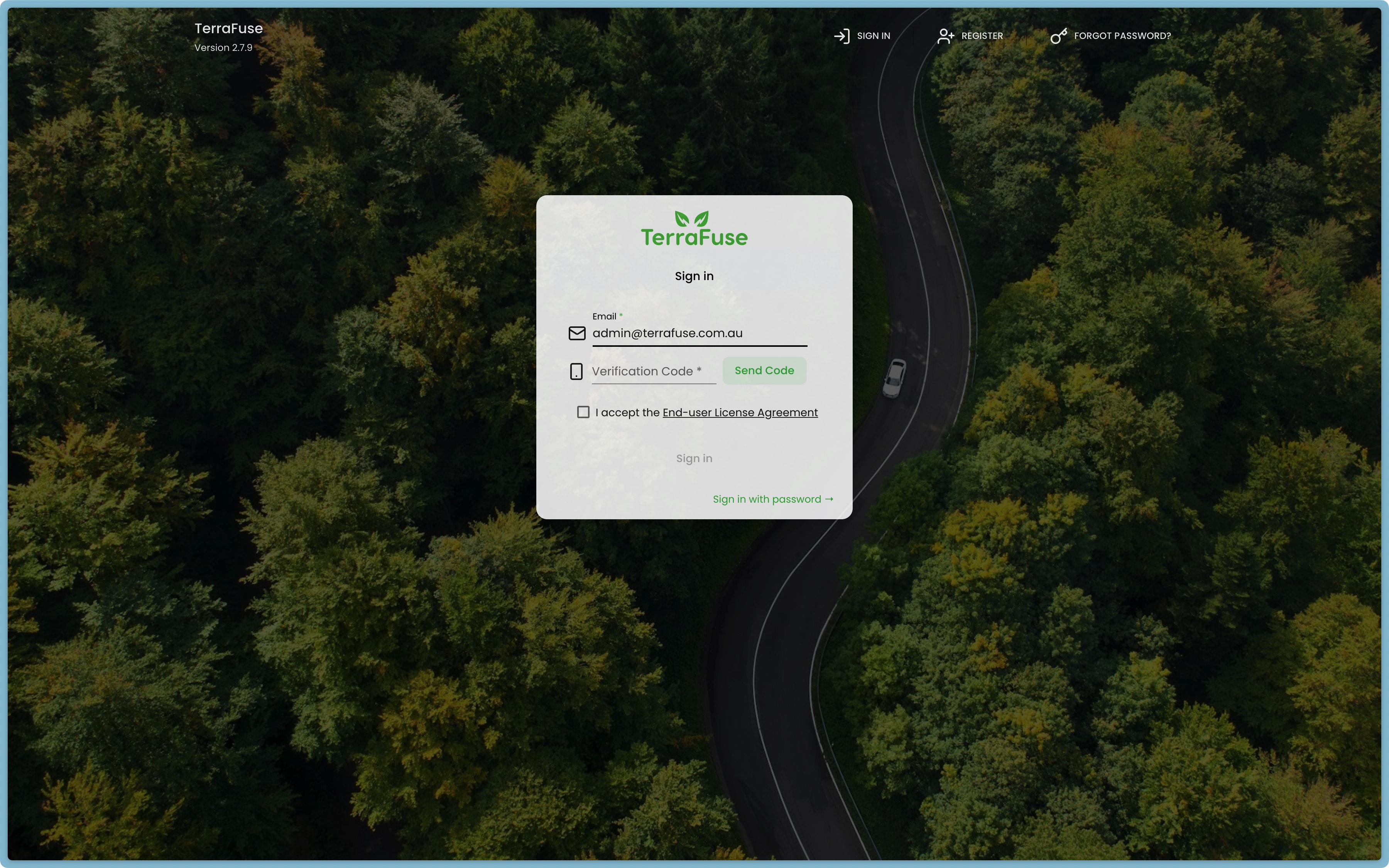The width and height of the screenshot is (1389, 868).
Task: Click the arrow after Sign in with password
Action: [x=829, y=500]
